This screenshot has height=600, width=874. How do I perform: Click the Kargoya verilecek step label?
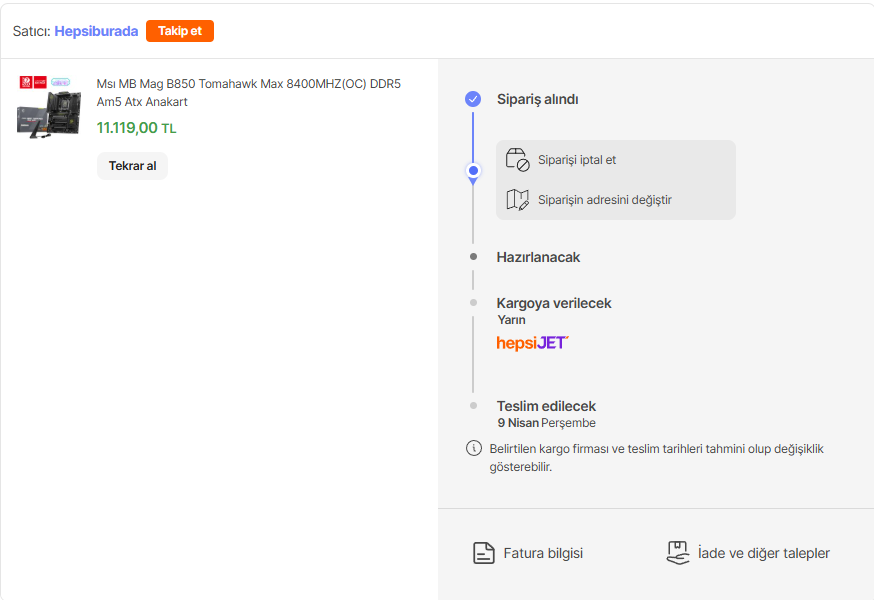tap(553, 303)
